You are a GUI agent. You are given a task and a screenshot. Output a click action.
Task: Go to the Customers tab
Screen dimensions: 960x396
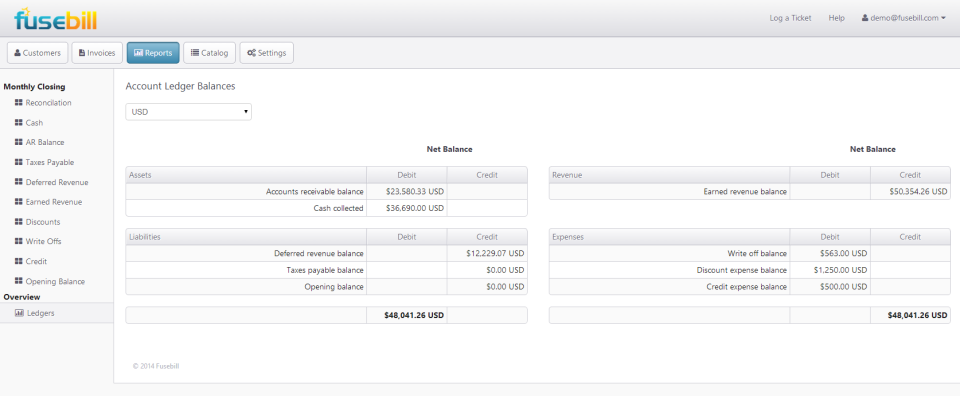click(37, 53)
